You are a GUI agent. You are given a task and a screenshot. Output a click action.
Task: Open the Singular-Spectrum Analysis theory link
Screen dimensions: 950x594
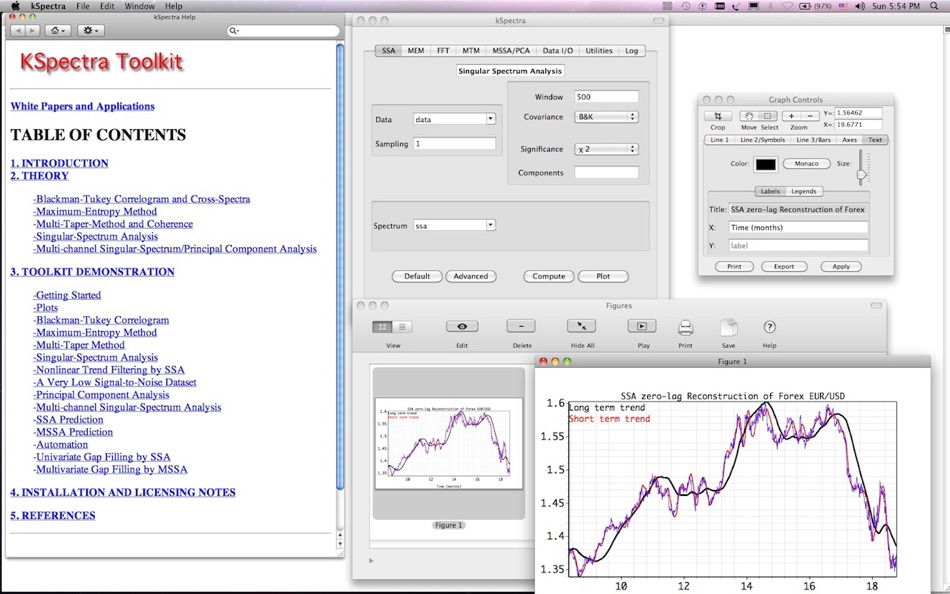96,236
